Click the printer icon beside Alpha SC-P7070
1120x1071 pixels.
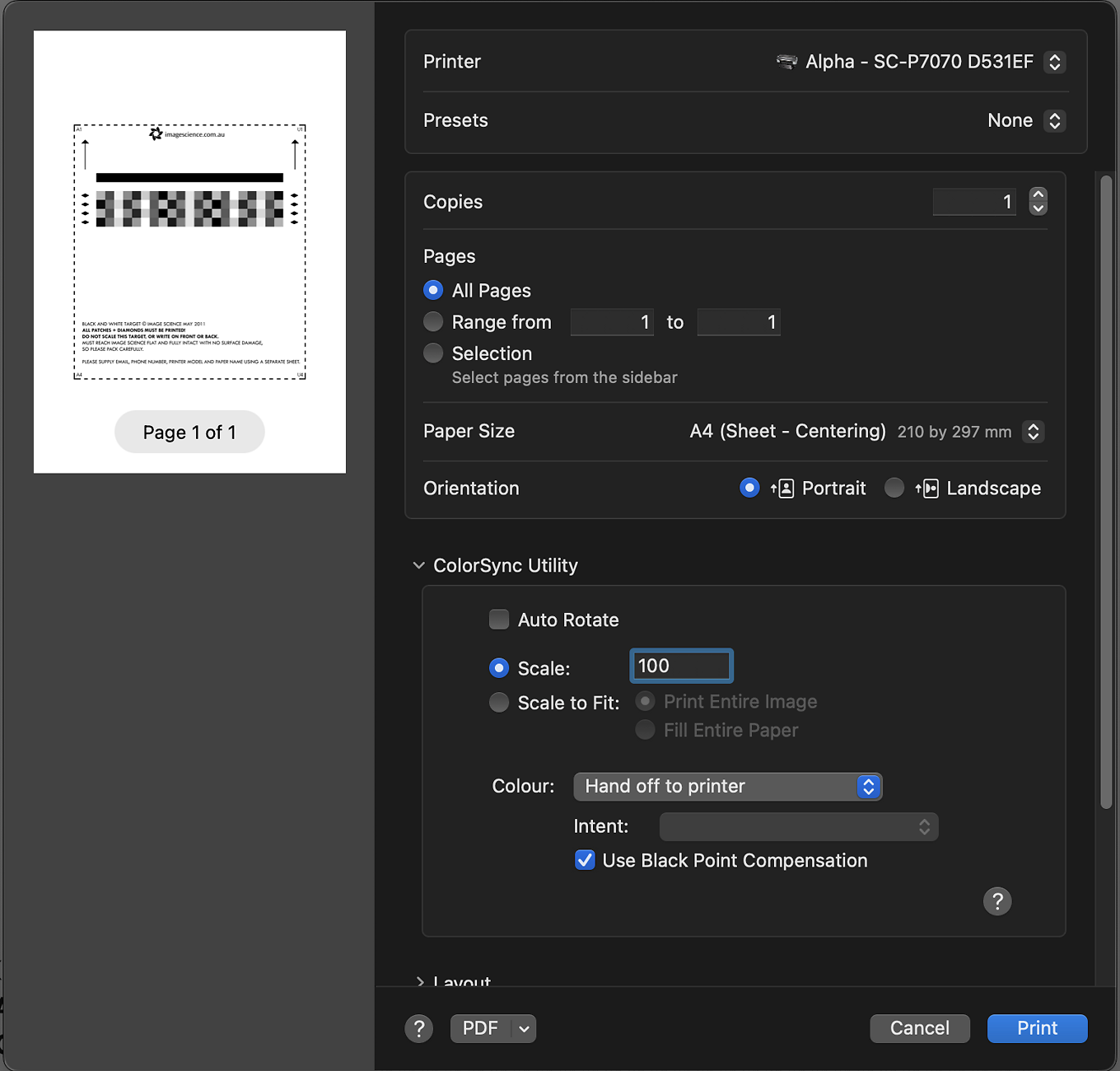click(786, 61)
